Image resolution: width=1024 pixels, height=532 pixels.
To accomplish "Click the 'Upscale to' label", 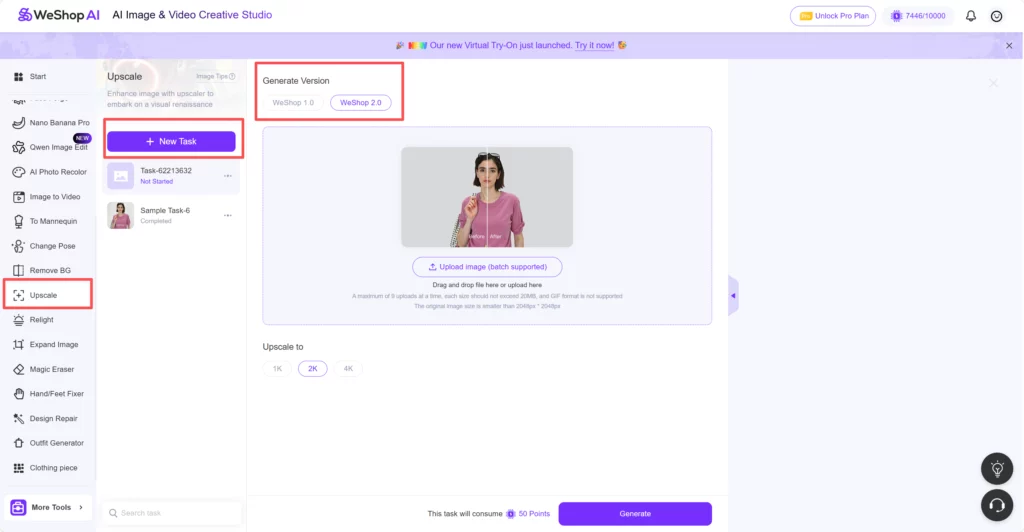I will coord(283,347).
